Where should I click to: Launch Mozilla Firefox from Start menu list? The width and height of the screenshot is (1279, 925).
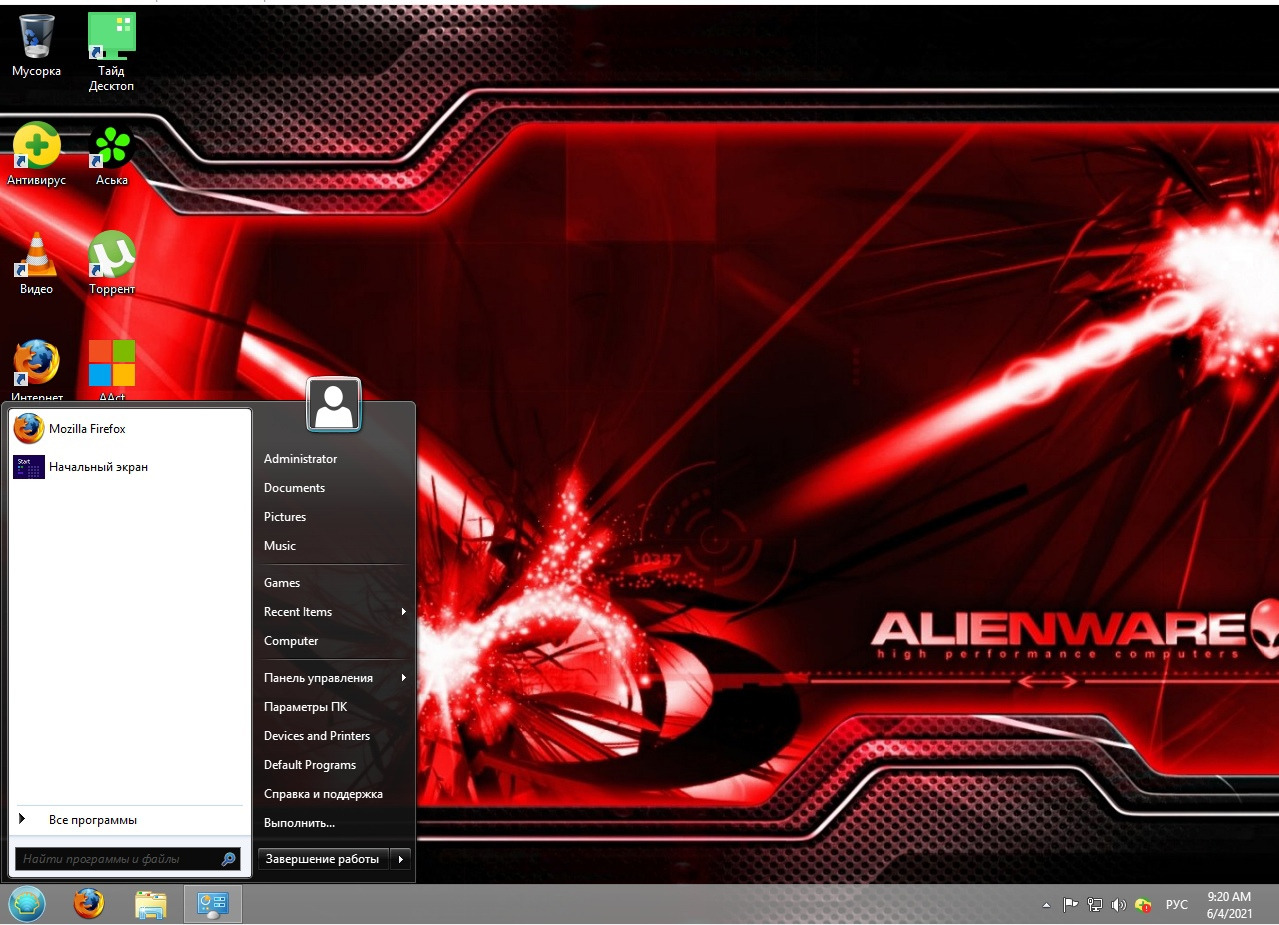130,429
